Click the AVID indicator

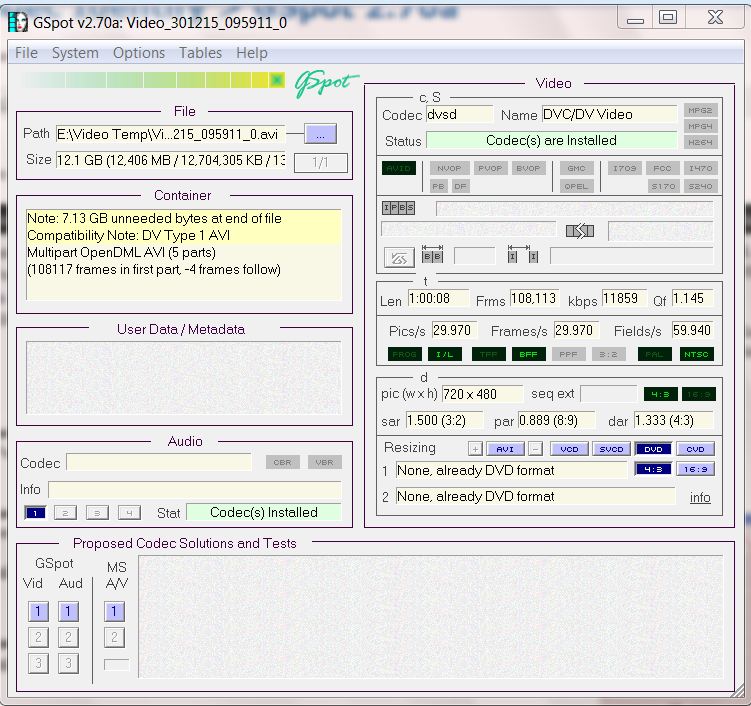click(398, 169)
